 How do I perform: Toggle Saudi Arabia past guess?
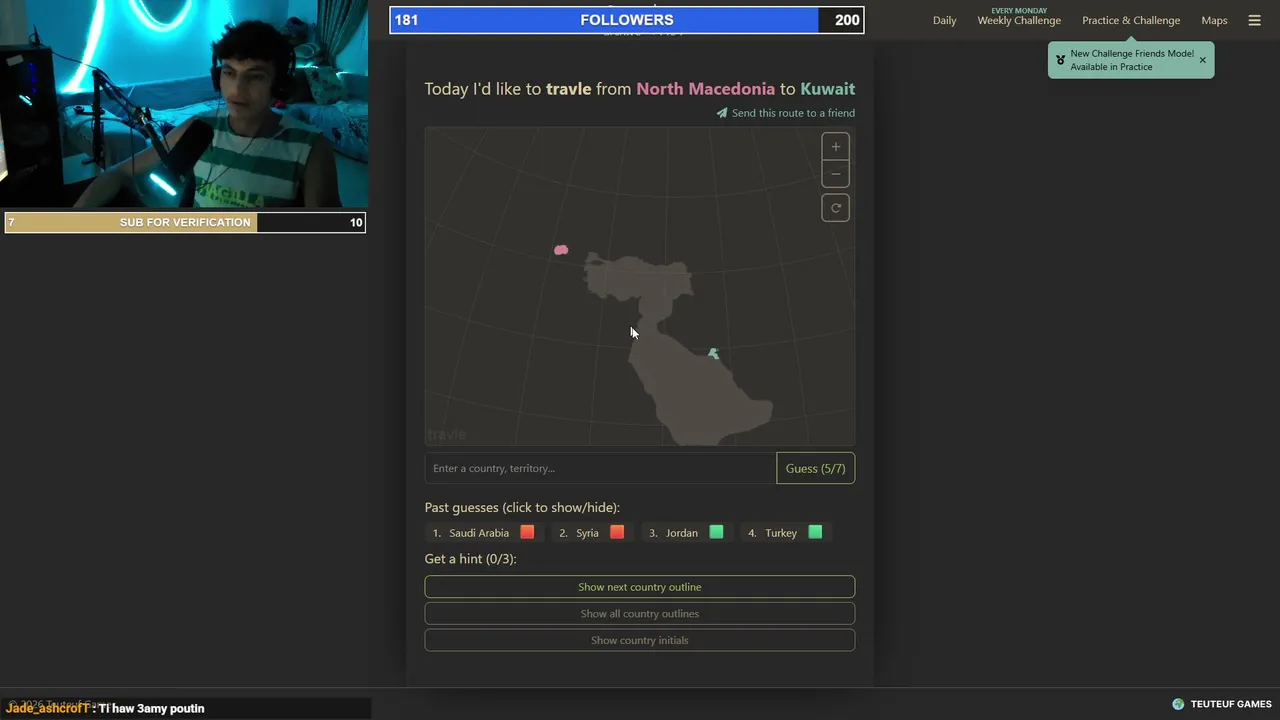[x=484, y=533]
